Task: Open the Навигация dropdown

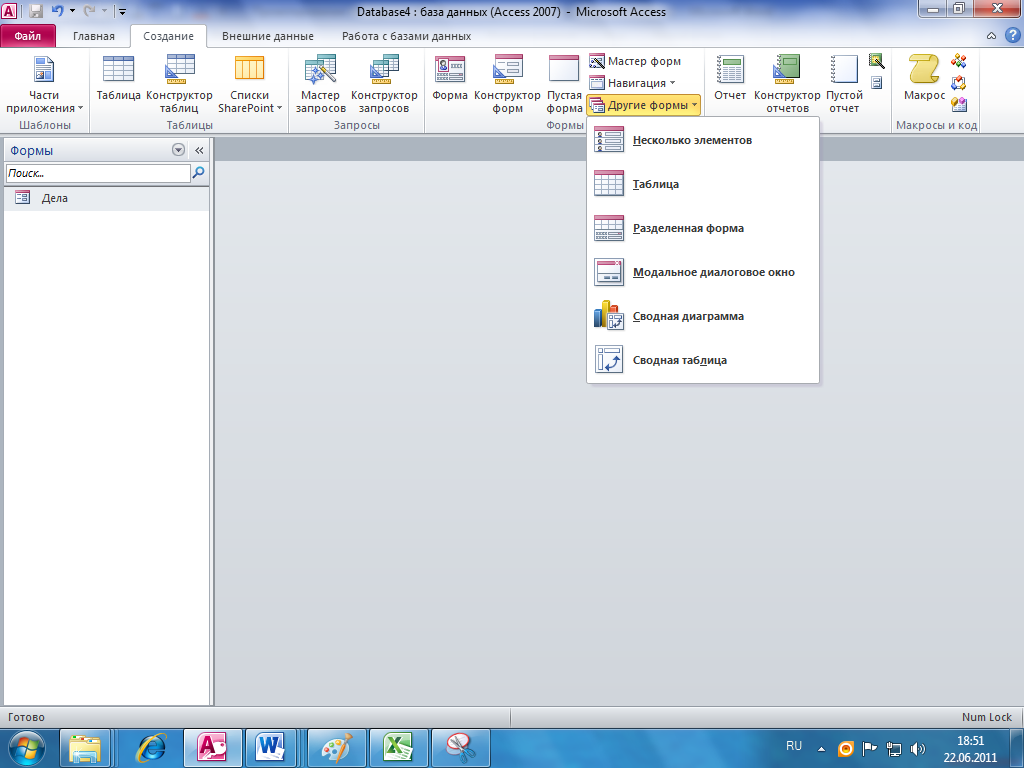Action: 632,83
